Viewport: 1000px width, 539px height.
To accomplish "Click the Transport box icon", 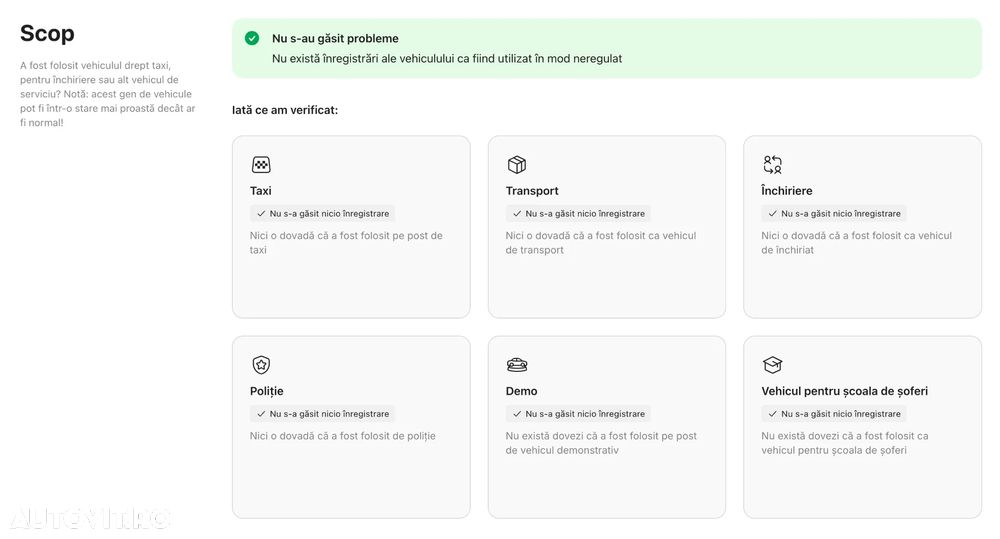I will tap(517, 165).
